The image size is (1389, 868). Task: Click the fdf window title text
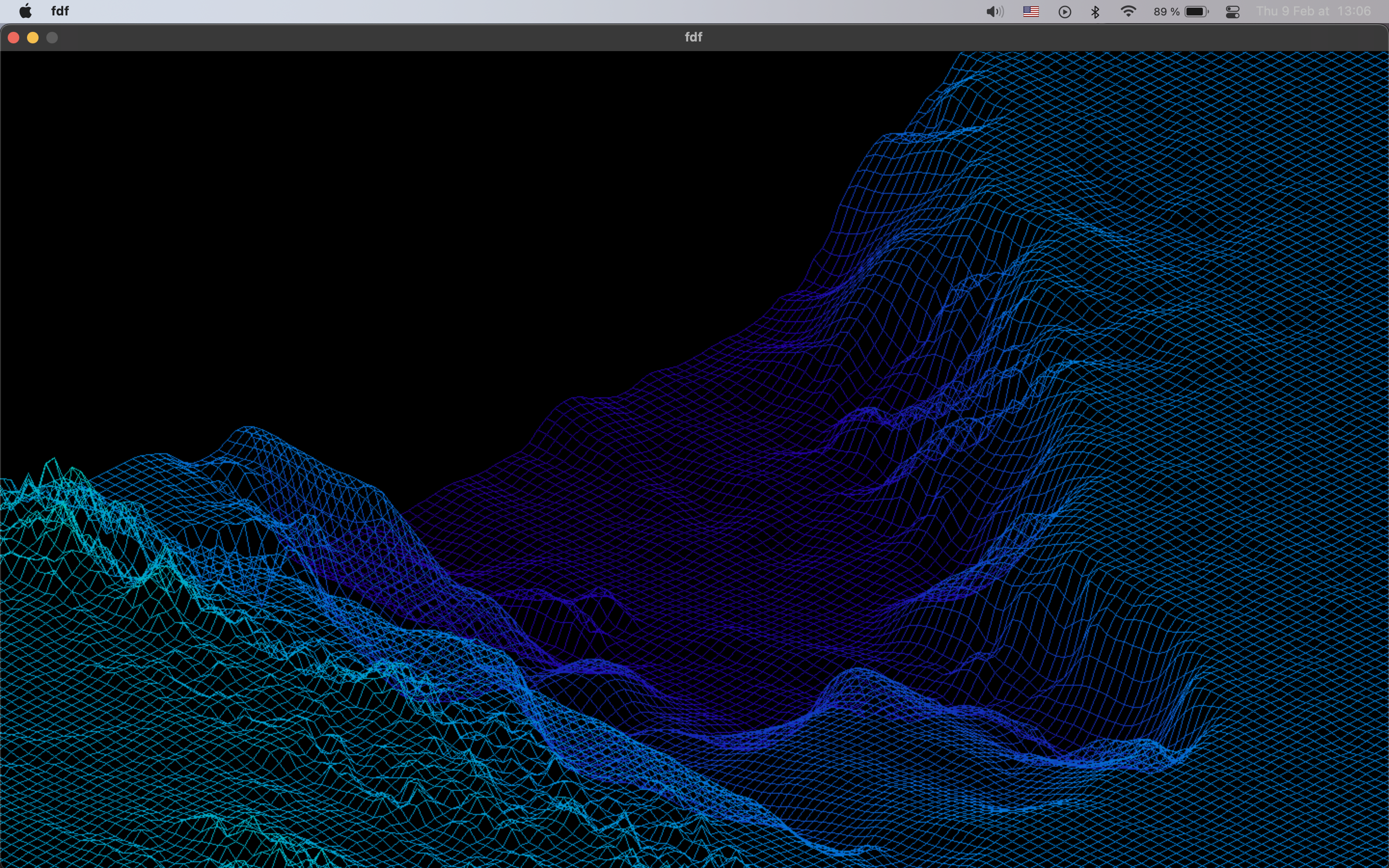(694, 37)
